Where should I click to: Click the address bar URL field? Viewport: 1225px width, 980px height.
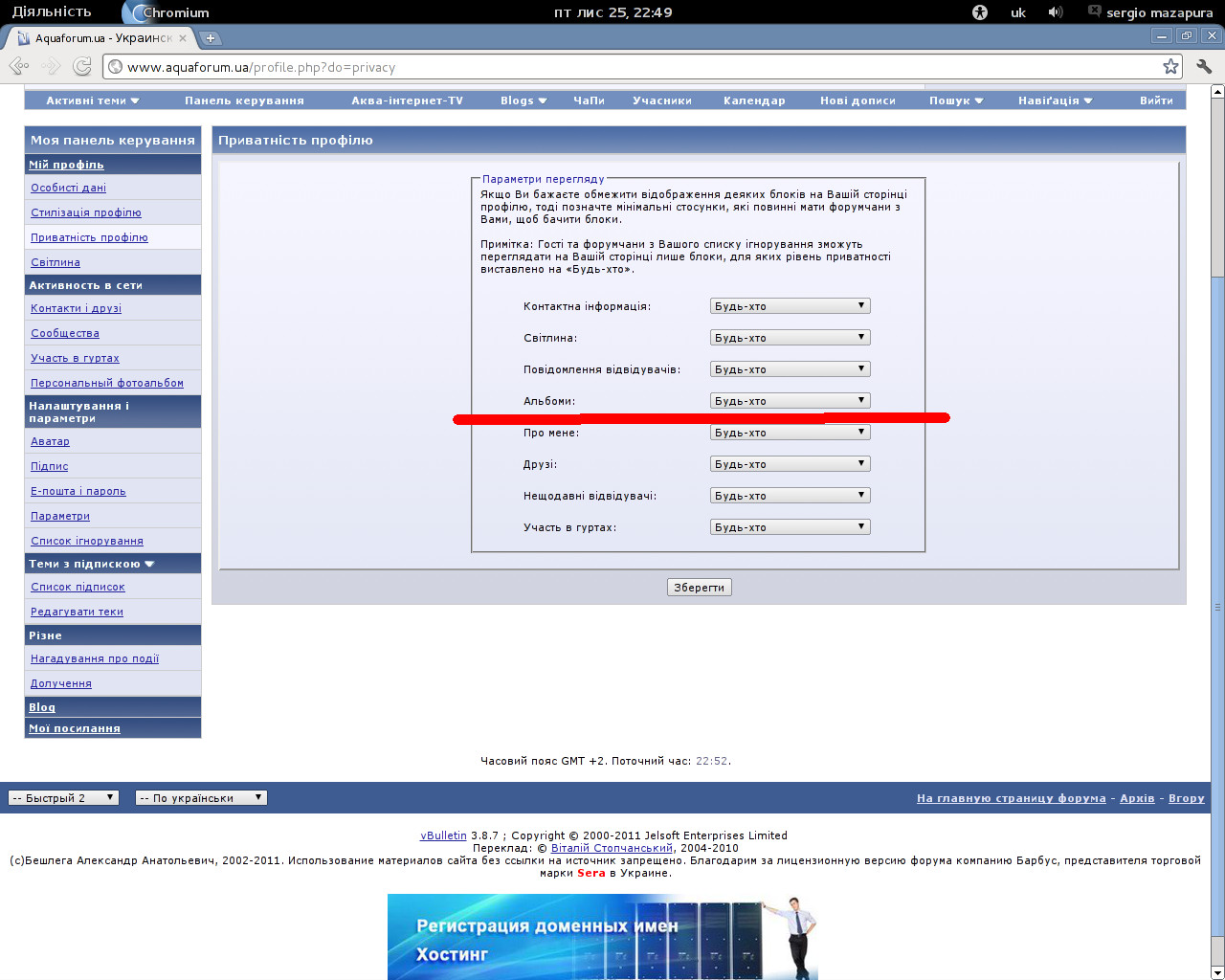632,67
